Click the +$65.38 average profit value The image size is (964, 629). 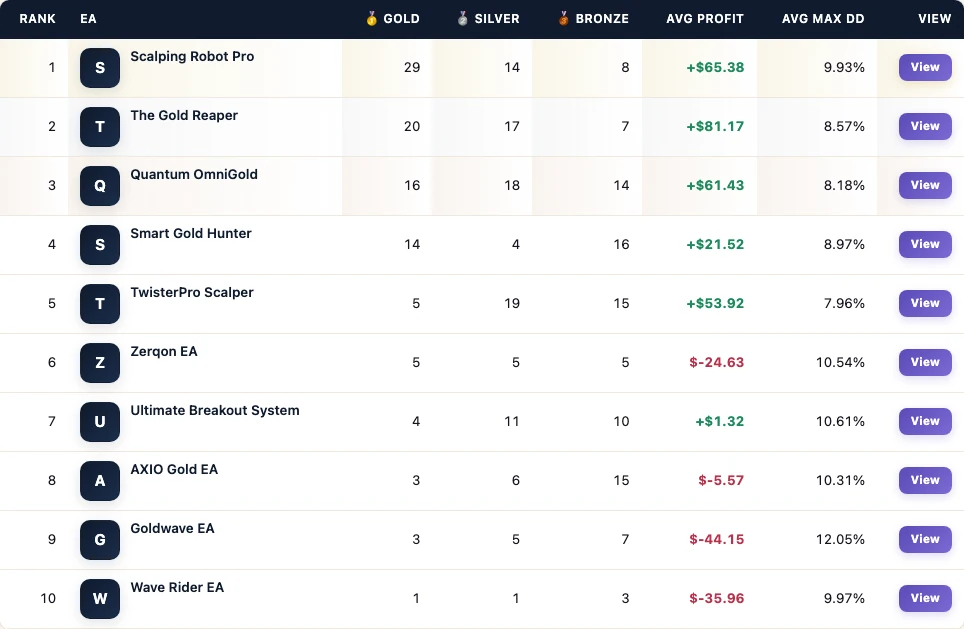click(x=715, y=67)
